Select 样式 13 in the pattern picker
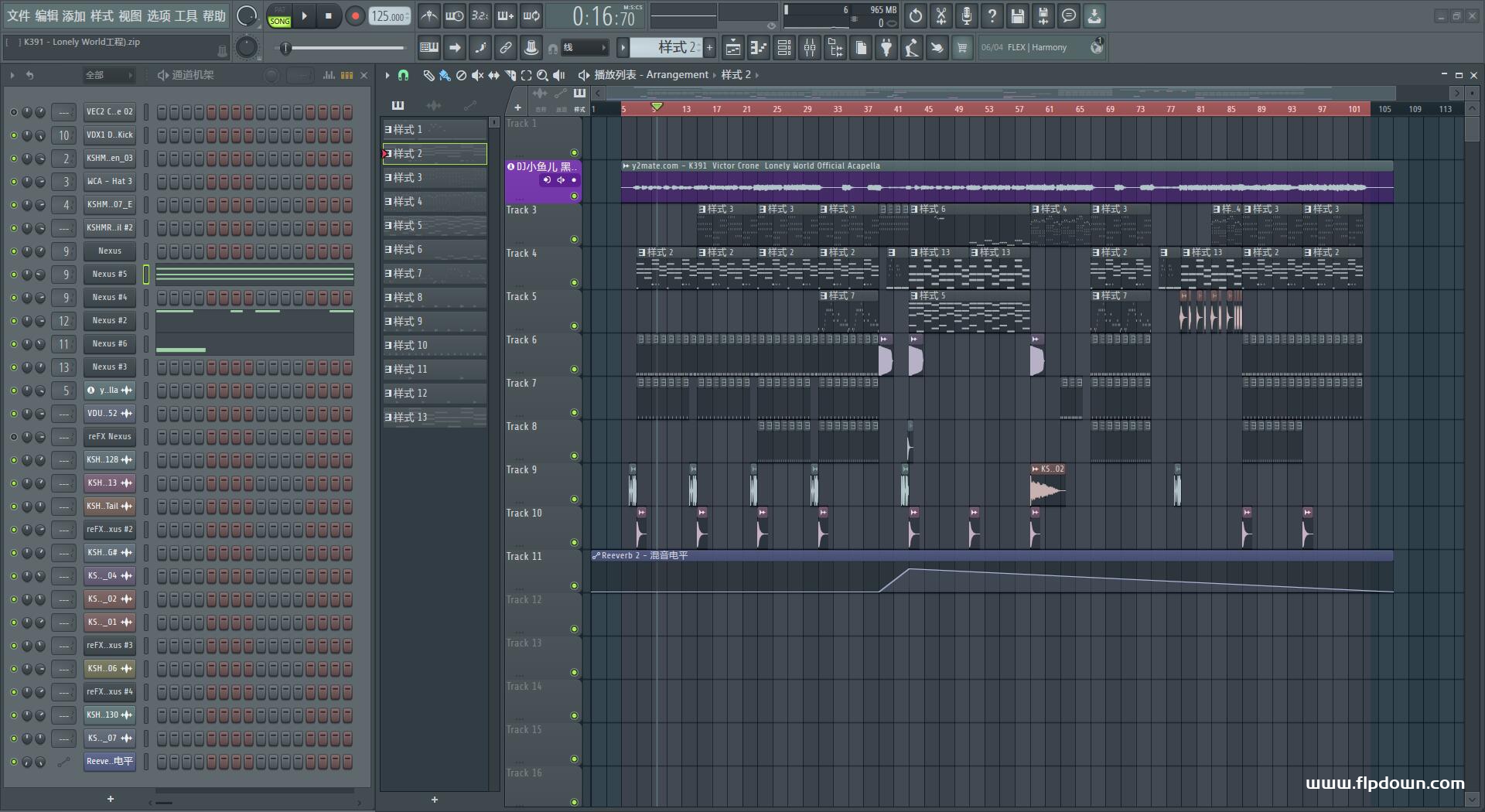1485x812 pixels. (435, 418)
